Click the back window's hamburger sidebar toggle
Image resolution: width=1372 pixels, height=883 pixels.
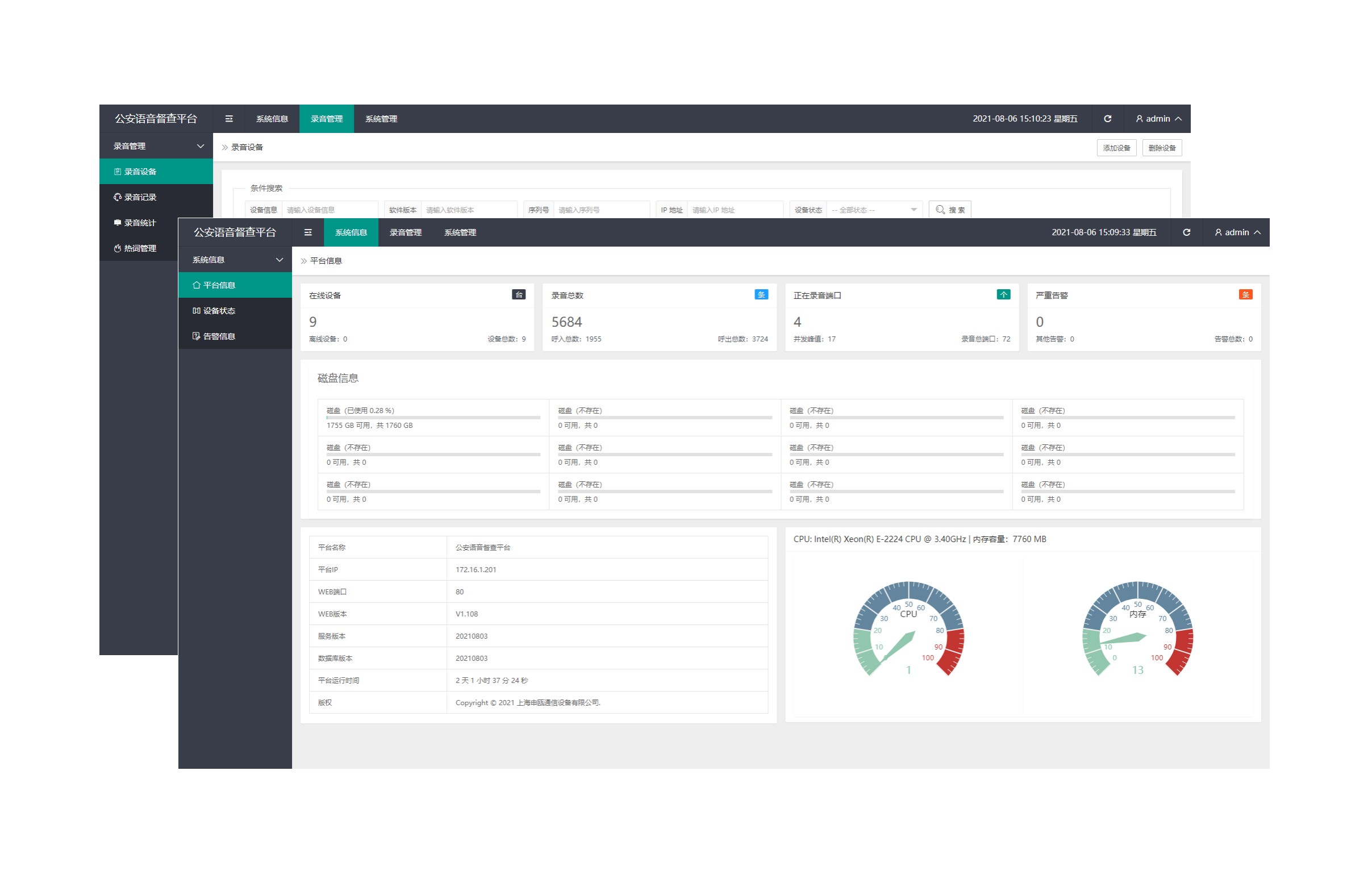[228, 119]
